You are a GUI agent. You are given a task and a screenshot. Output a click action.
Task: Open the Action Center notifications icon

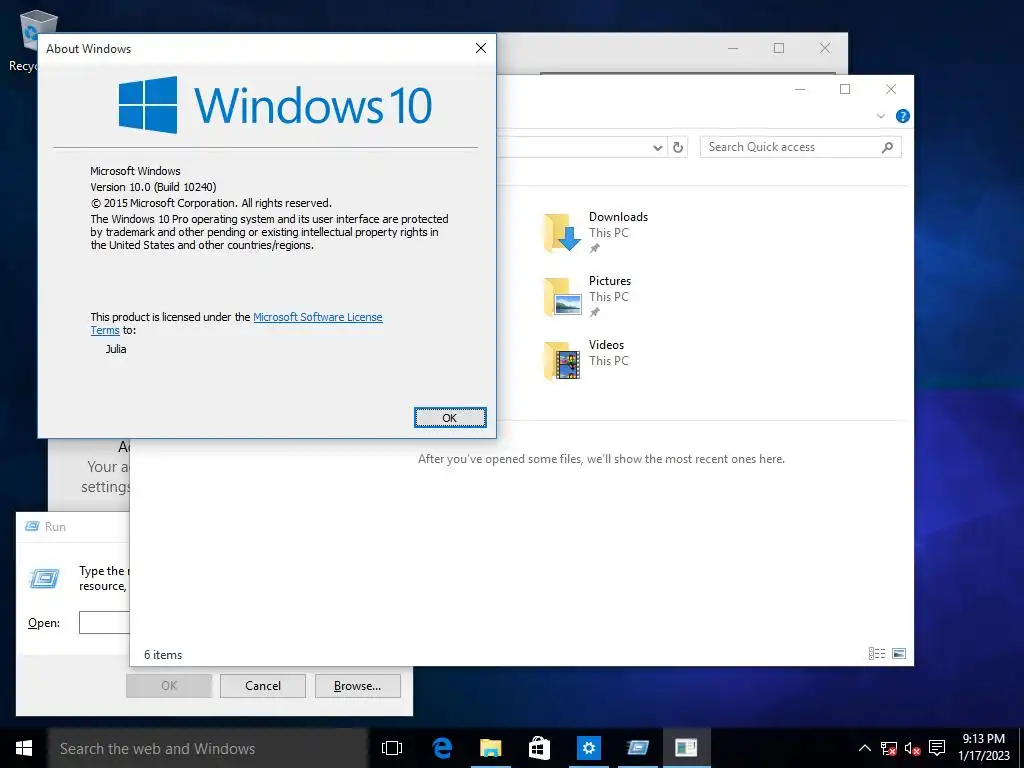click(x=937, y=748)
